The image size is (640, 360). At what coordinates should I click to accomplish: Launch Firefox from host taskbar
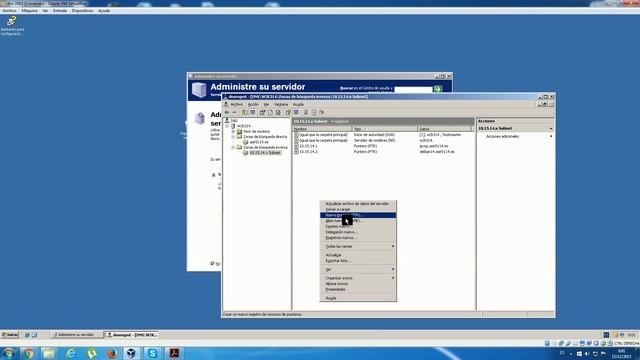[x=112, y=353]
